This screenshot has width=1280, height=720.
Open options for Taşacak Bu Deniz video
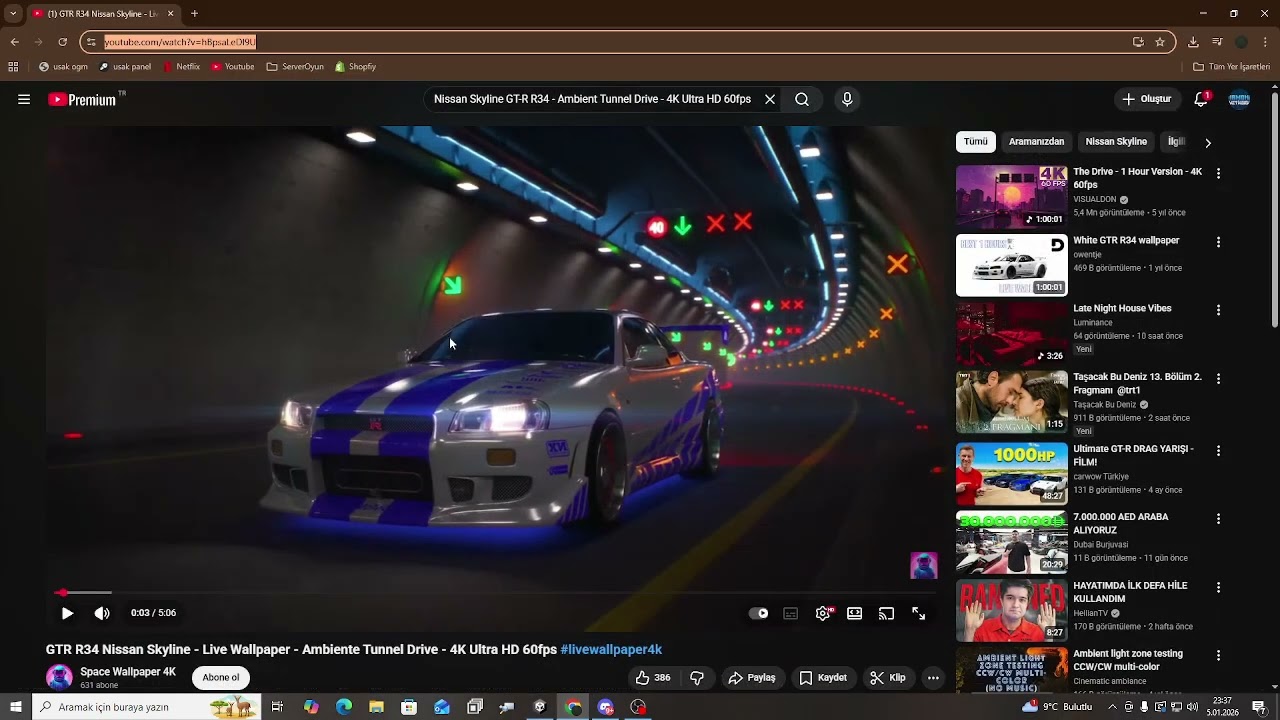point(1218,379)
